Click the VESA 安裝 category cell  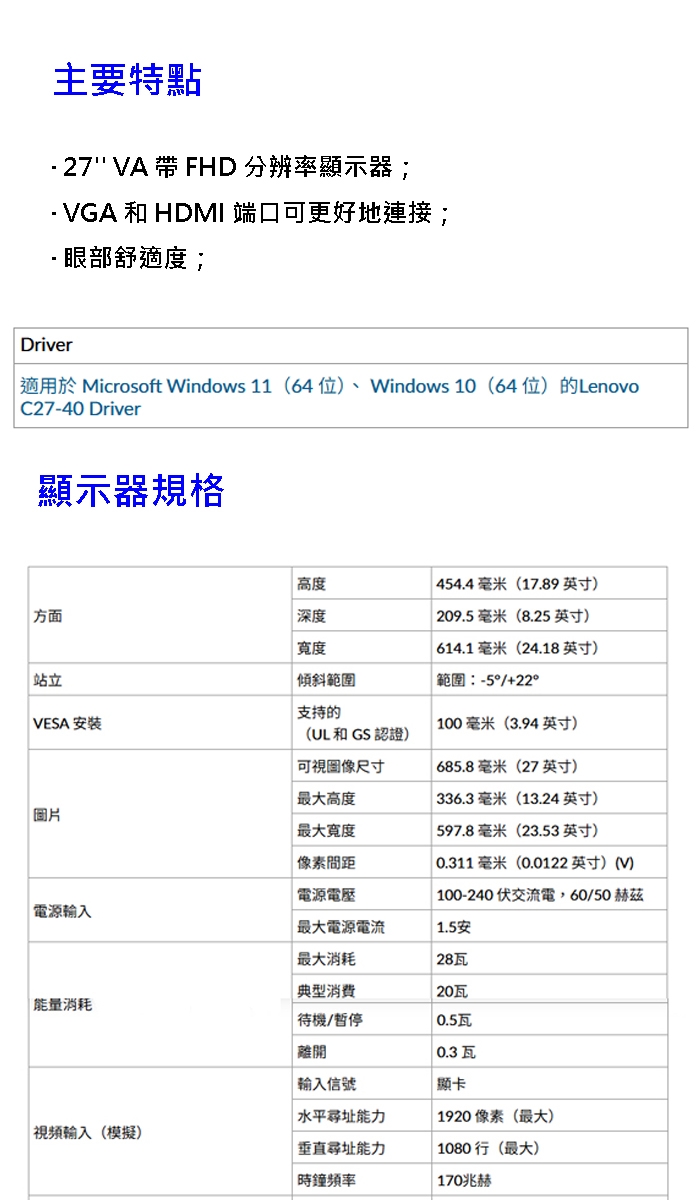click(67, 723)
